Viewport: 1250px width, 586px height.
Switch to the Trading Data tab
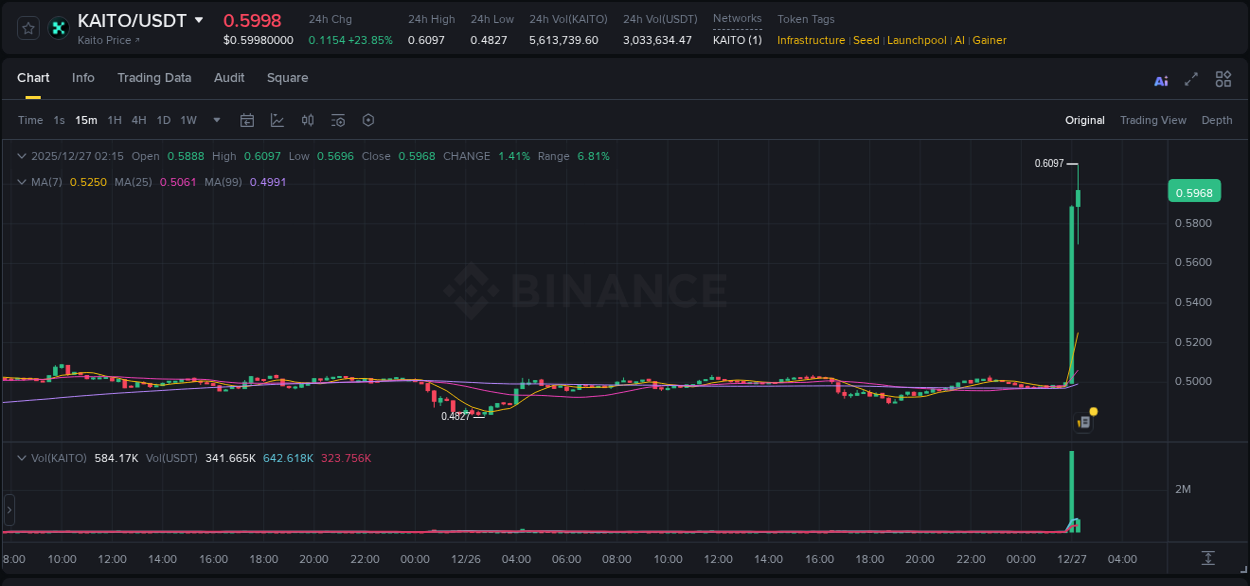(154, 77)
